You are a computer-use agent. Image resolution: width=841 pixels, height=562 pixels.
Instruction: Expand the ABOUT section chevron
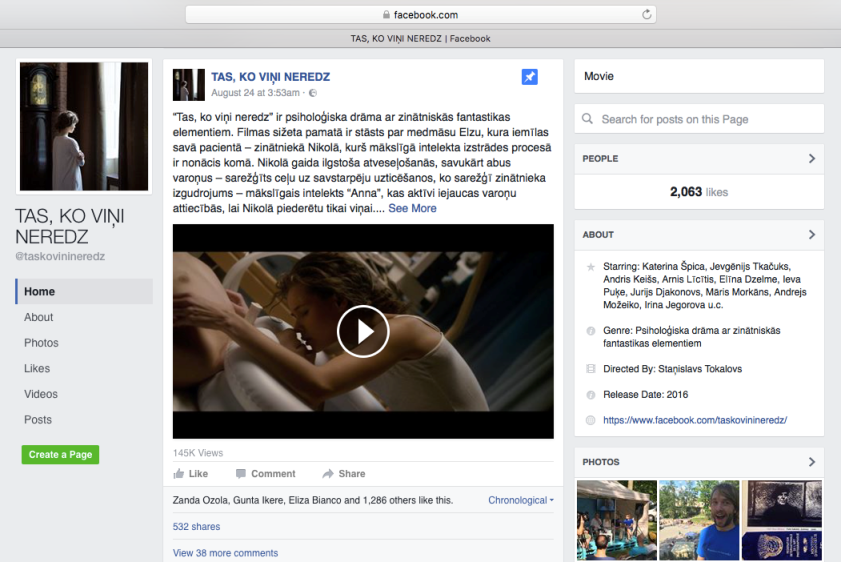pos(812,235)
